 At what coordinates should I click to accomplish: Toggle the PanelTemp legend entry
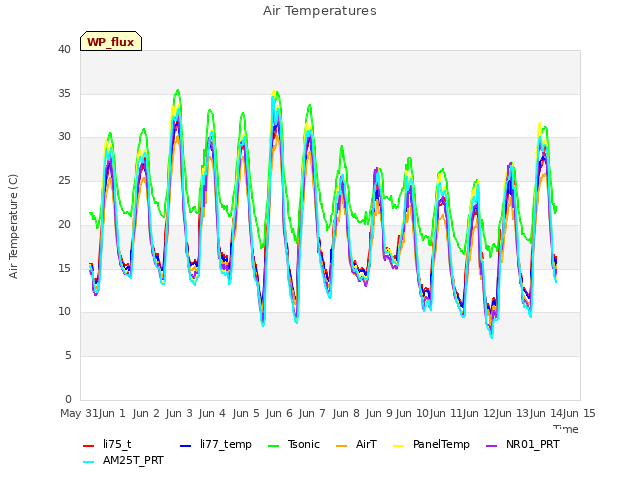click(x=431, y=444)
